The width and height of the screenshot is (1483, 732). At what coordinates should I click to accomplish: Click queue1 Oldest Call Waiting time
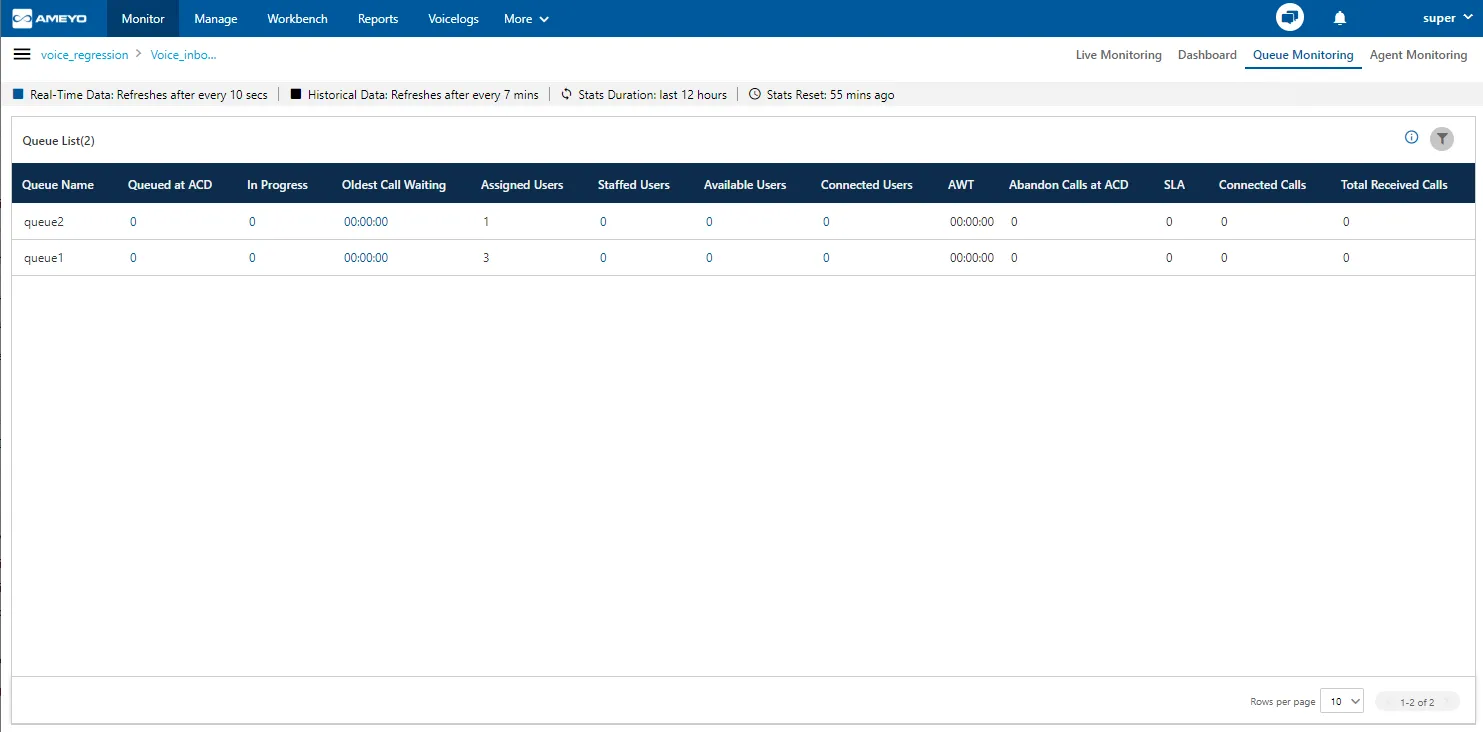366,258
